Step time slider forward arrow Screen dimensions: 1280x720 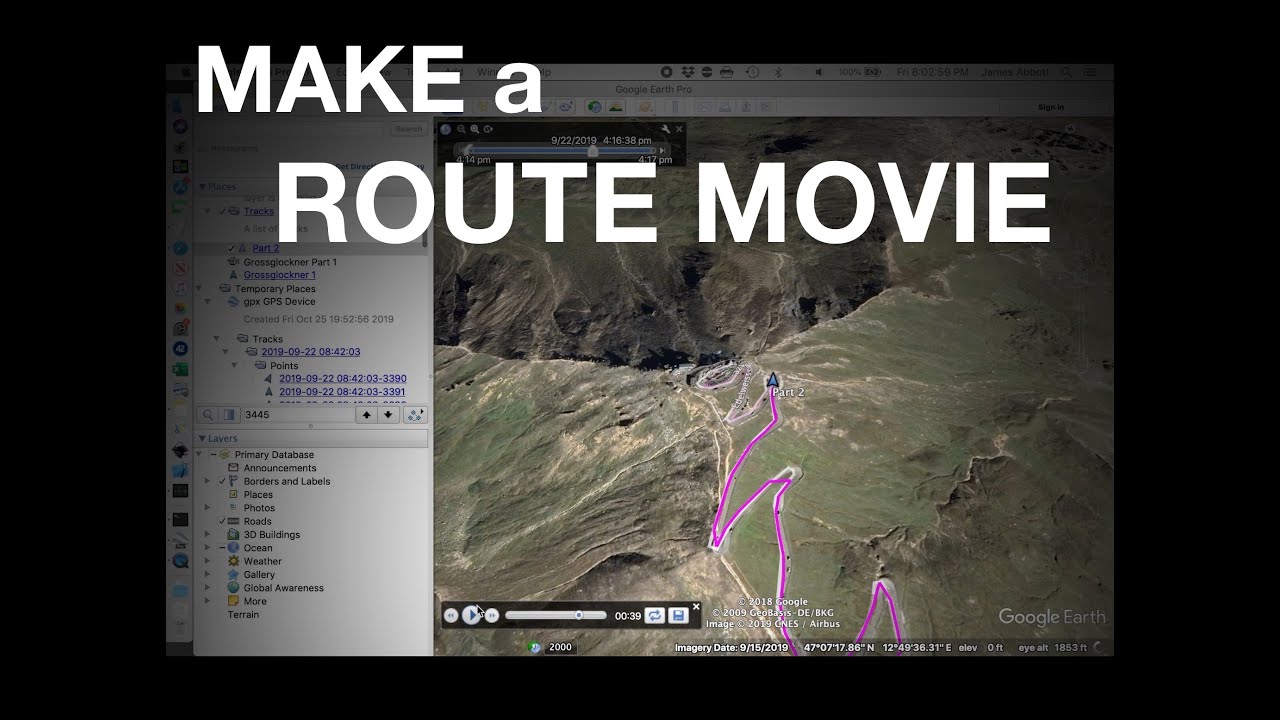661,151
